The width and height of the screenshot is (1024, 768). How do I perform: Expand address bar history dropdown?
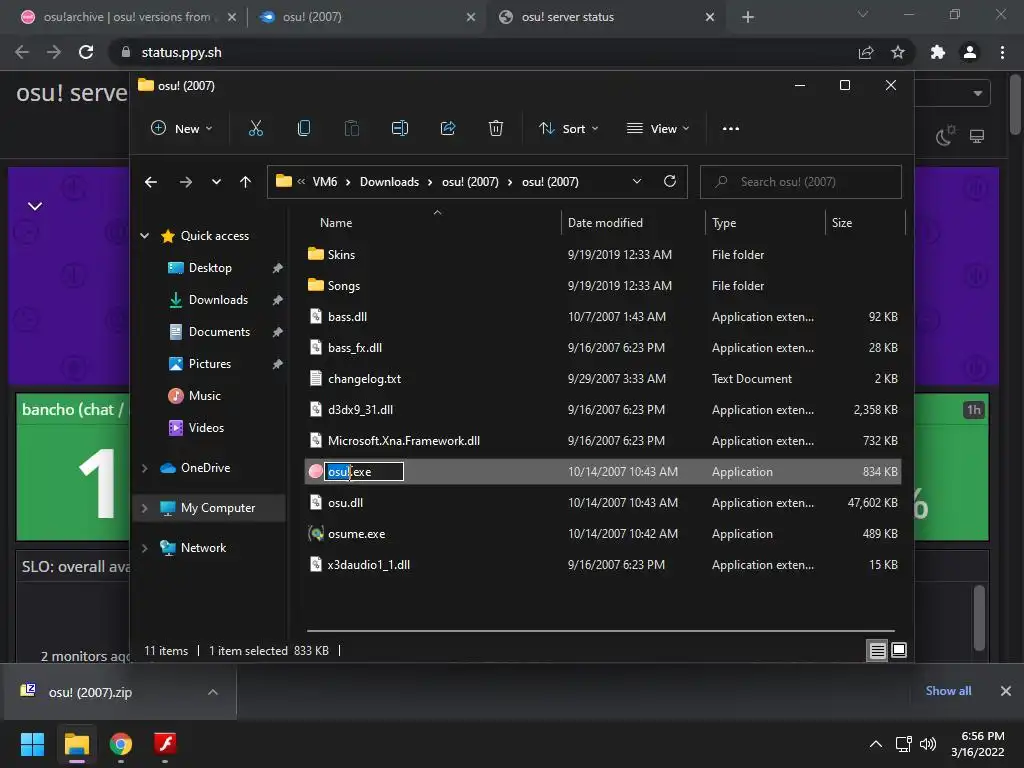coord(637,182)
